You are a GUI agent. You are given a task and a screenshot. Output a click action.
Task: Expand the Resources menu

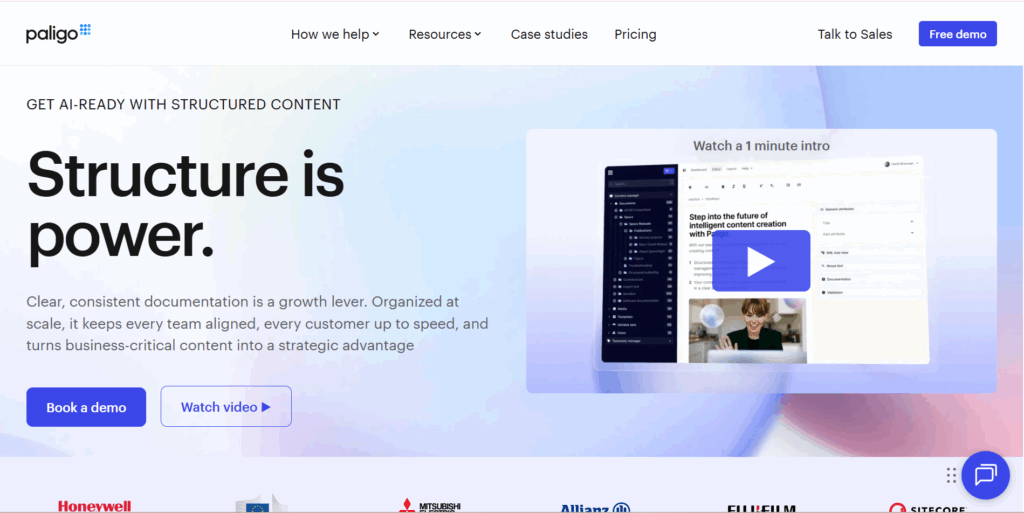point(445,34)
